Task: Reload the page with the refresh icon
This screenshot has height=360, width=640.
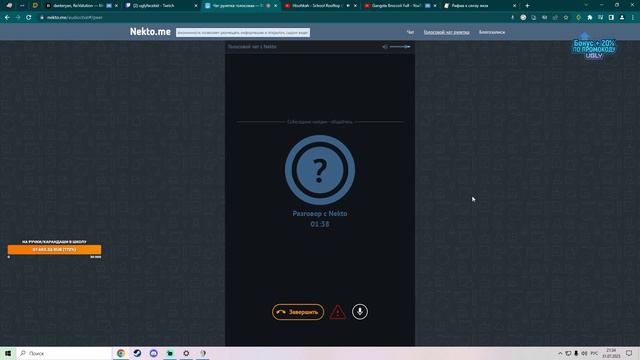Action: (29, 18)
